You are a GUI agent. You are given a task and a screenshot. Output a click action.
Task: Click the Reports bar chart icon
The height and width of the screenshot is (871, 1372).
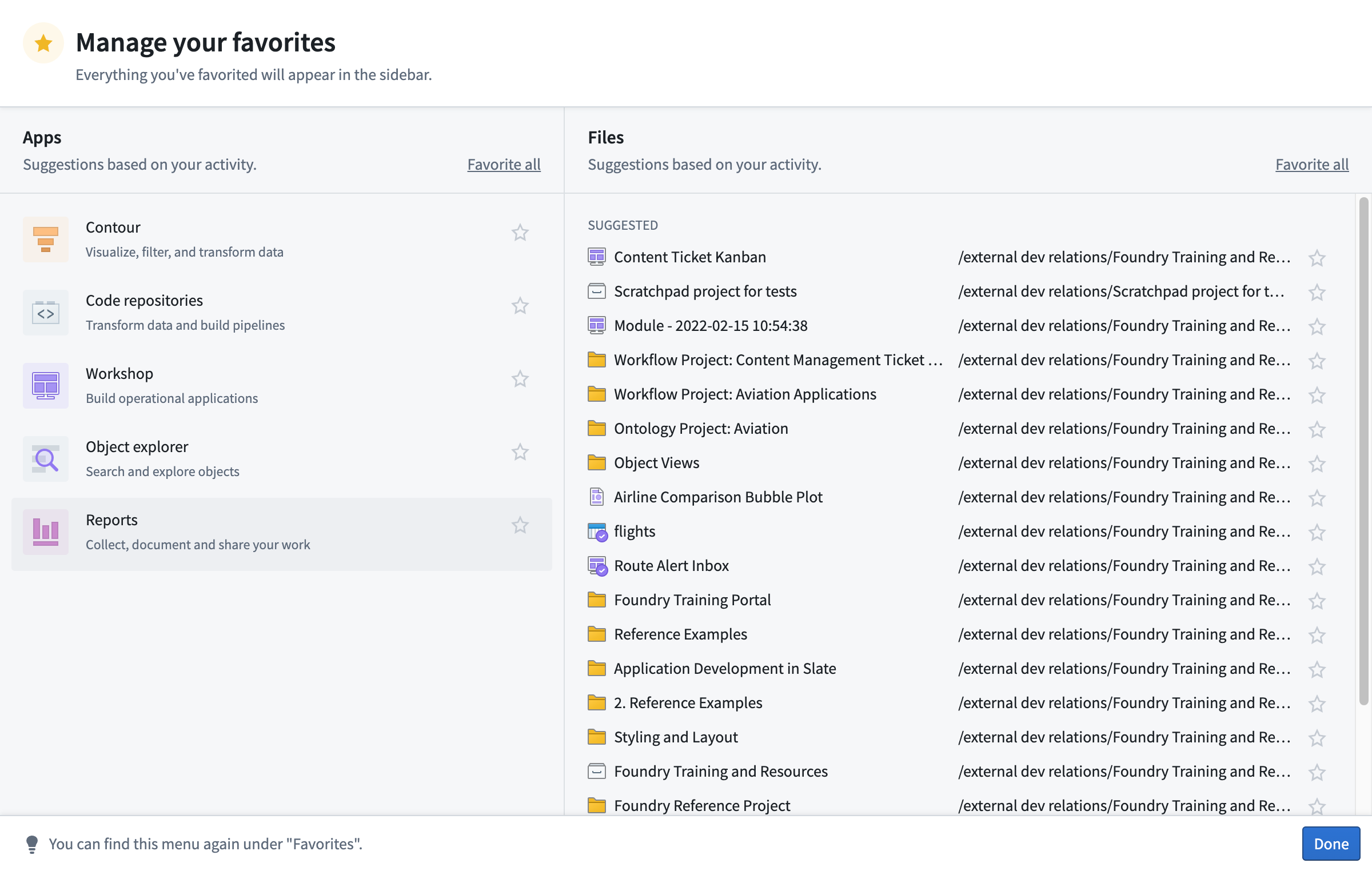pos(46,532)
